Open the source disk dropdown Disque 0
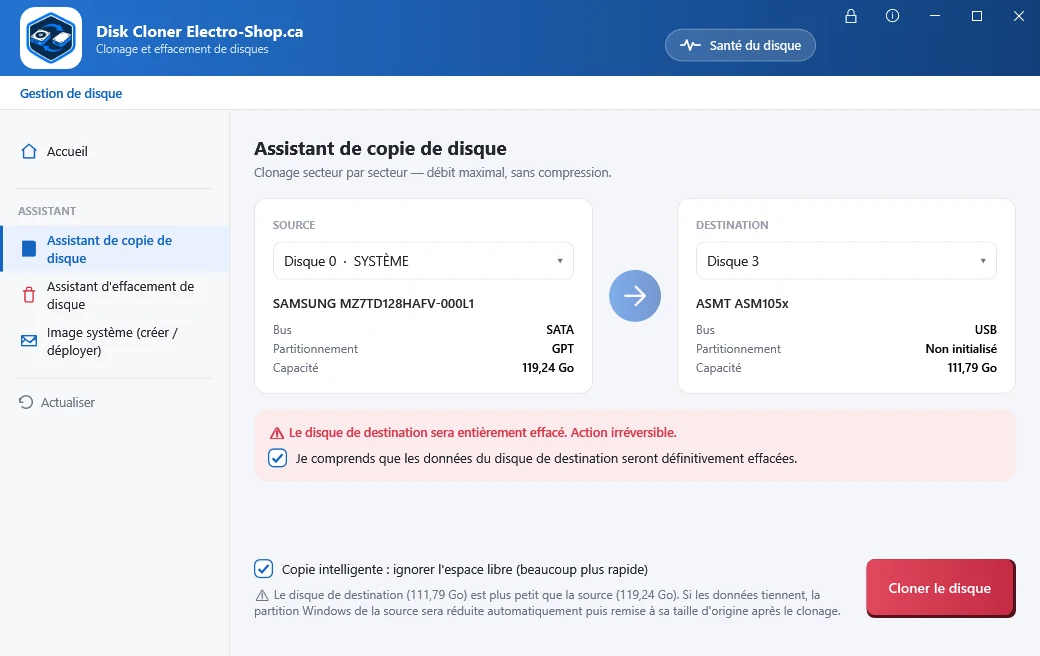Image resolution: width=1040 pixels, height=656 pixels. [423, 261]
